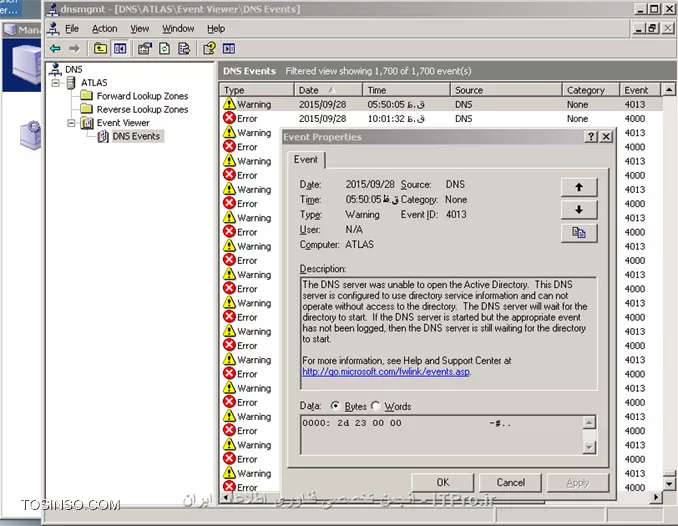Click the Refresh toolbar icon

[164, 48]
